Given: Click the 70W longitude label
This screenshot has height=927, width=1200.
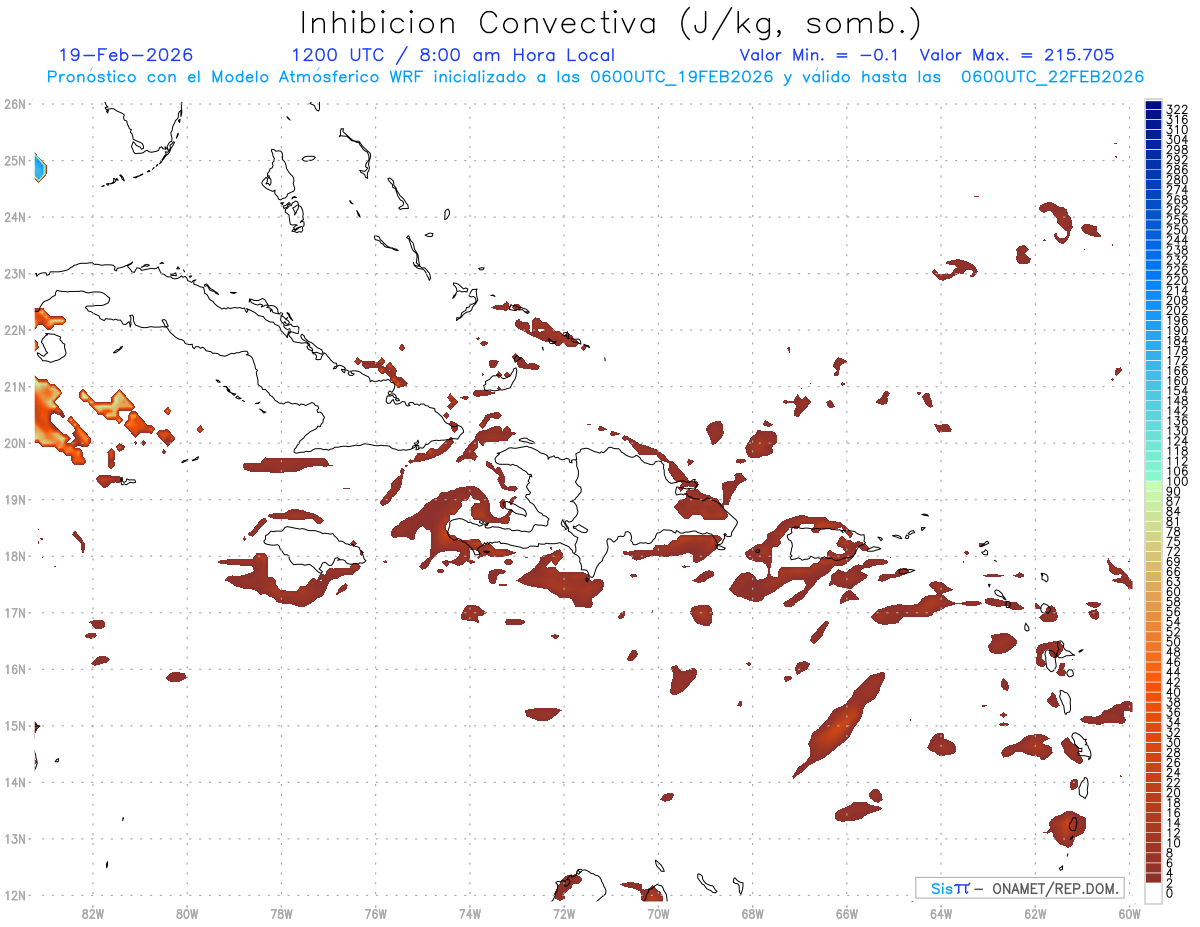Looking at the screenshot, I should (x=658, y=913).
